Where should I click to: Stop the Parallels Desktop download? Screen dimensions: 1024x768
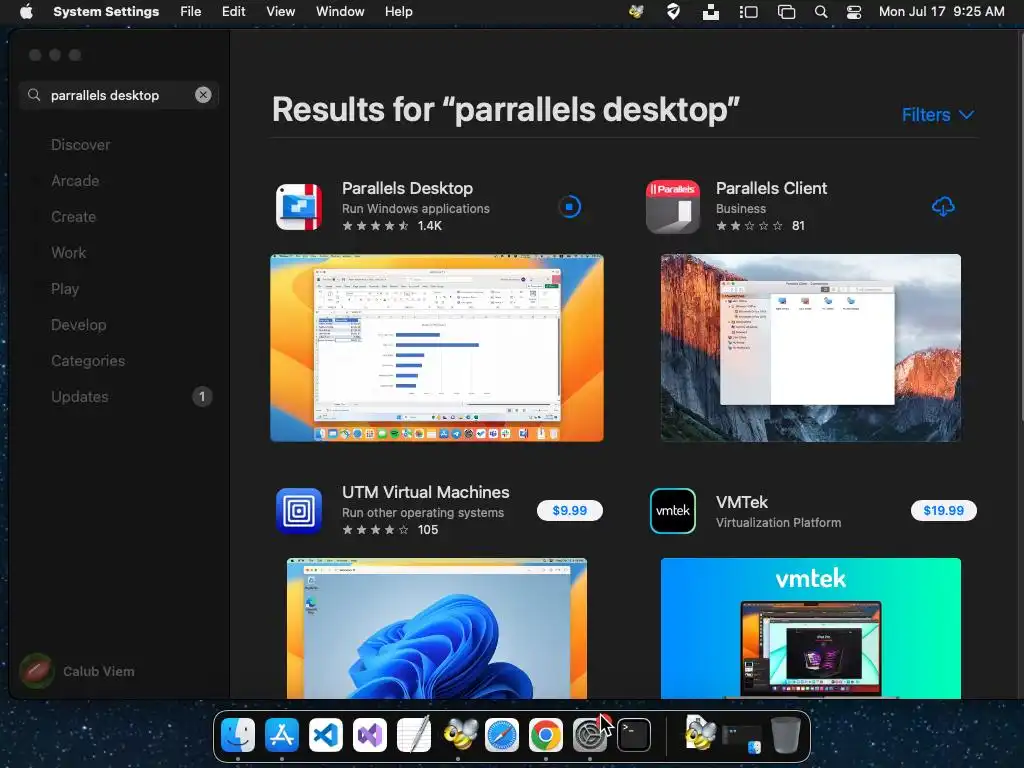coord(569,207)
